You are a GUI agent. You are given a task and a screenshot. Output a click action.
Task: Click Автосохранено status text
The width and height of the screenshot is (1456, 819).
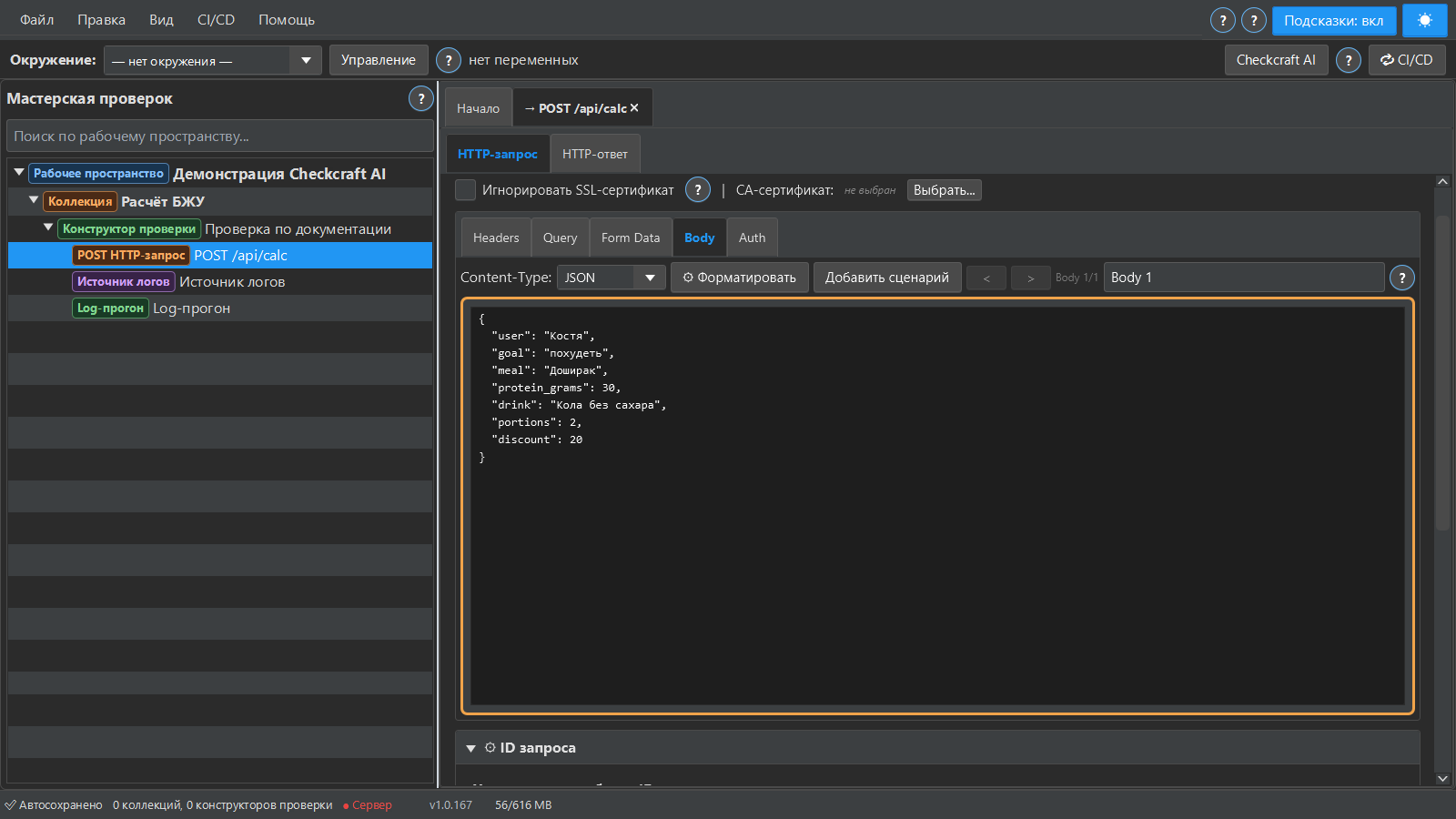(x=54, y=805)
